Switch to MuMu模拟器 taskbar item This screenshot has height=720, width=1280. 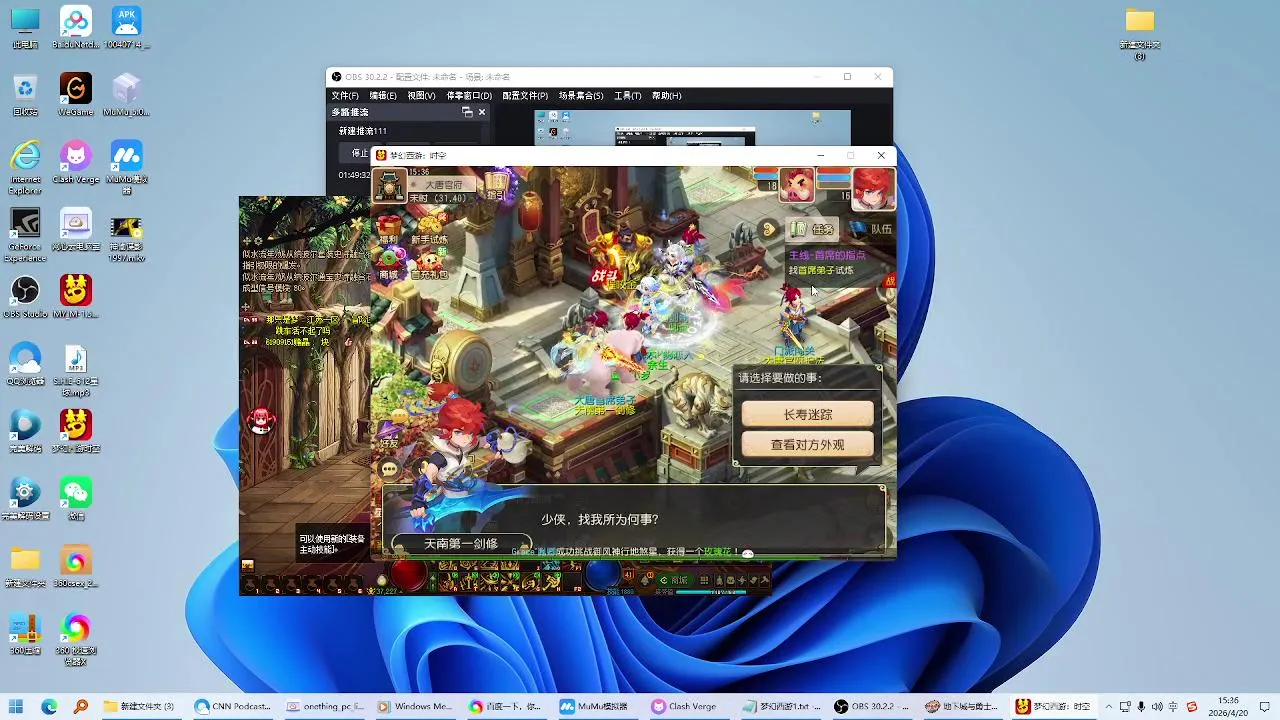tap(595, 706)
